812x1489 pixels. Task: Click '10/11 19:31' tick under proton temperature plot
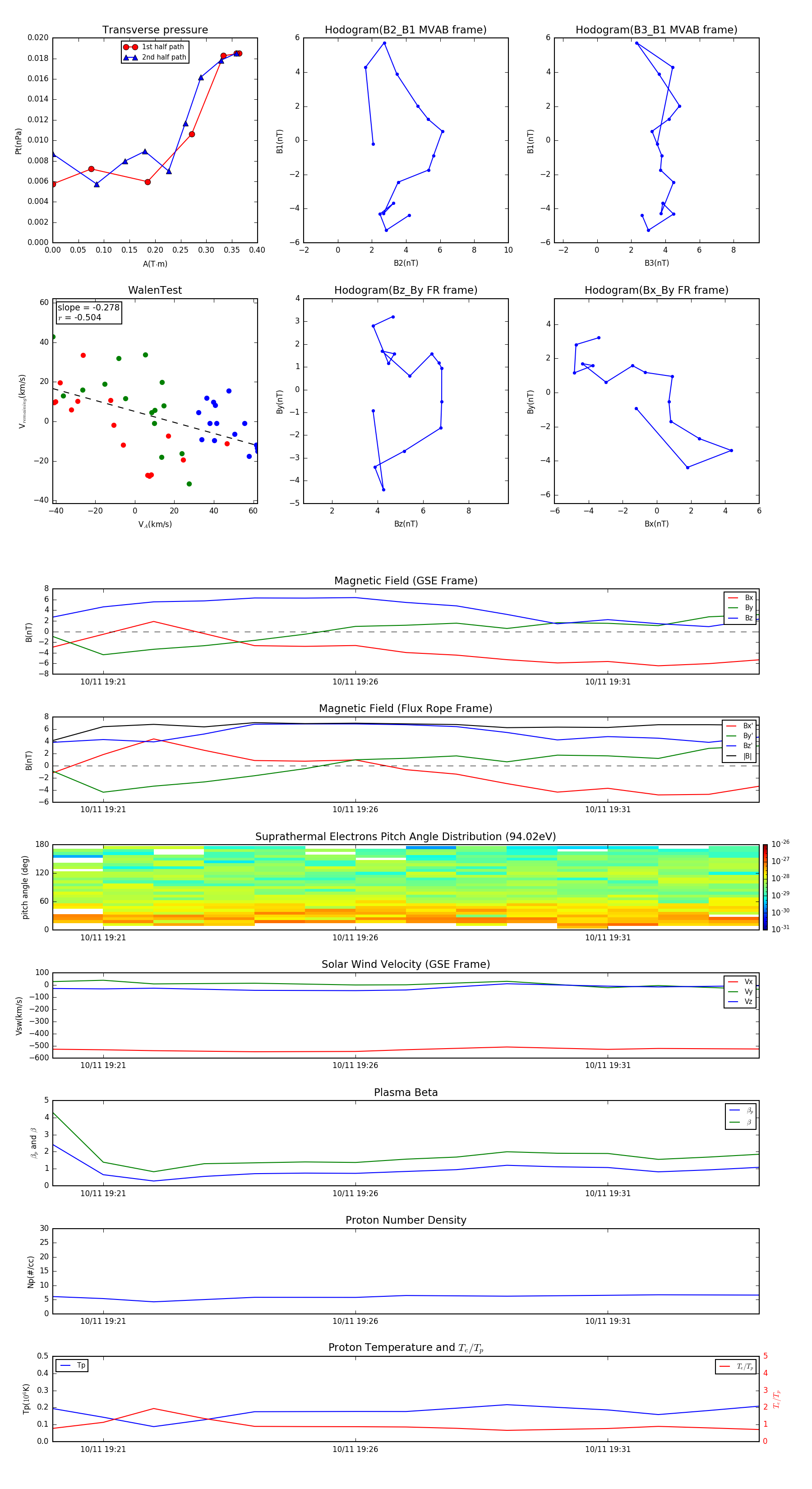coord(607,1450)
